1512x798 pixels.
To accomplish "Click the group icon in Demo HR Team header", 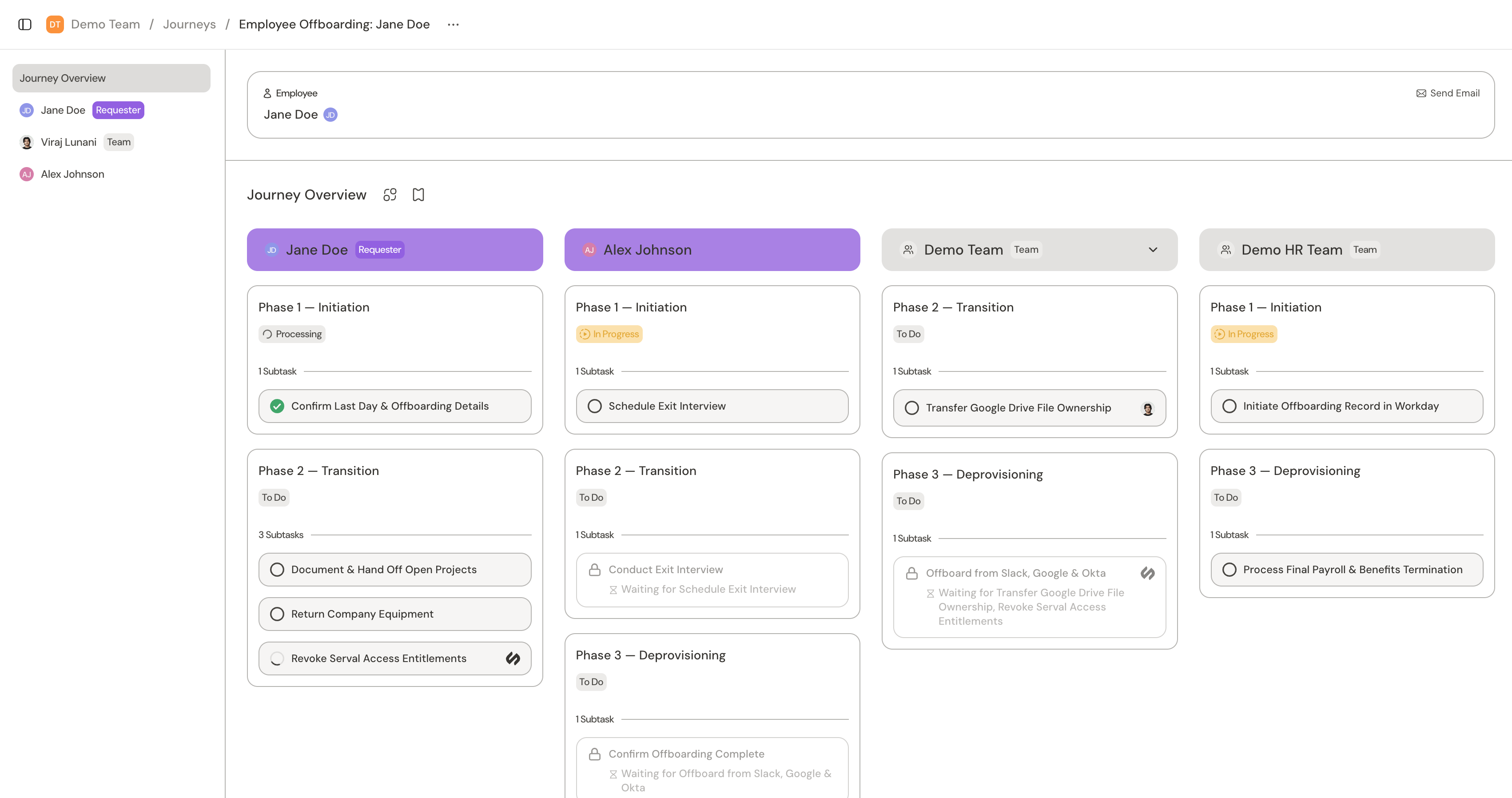I will click(1226, 250).
